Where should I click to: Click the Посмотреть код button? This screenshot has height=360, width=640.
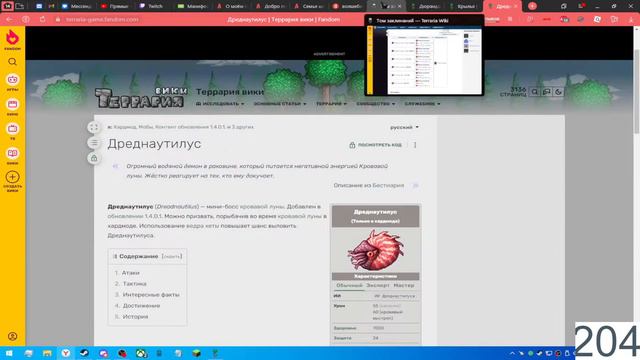click(376, 145)
